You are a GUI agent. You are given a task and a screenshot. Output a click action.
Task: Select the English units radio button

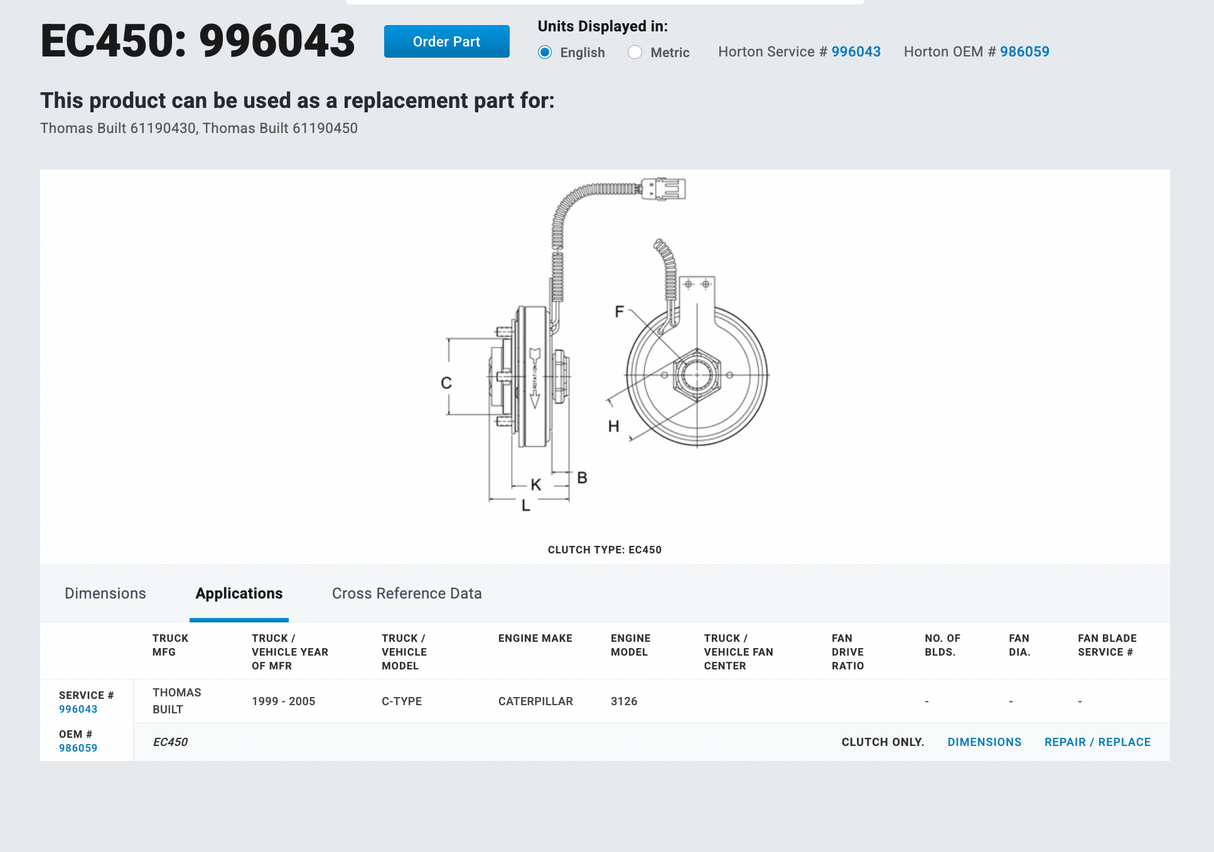click(x=545, y=52)
